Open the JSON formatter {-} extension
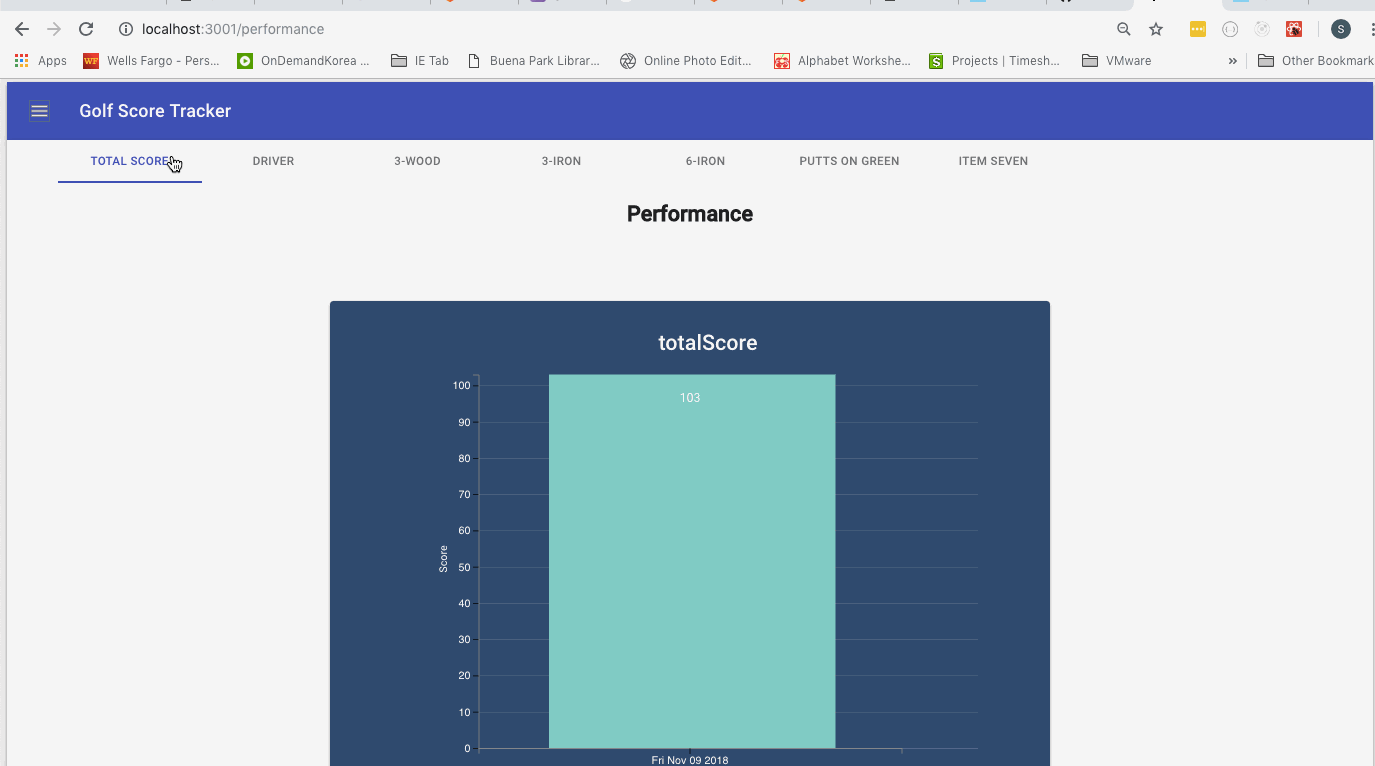The image size is (1375, 766). pos(1230,29)
